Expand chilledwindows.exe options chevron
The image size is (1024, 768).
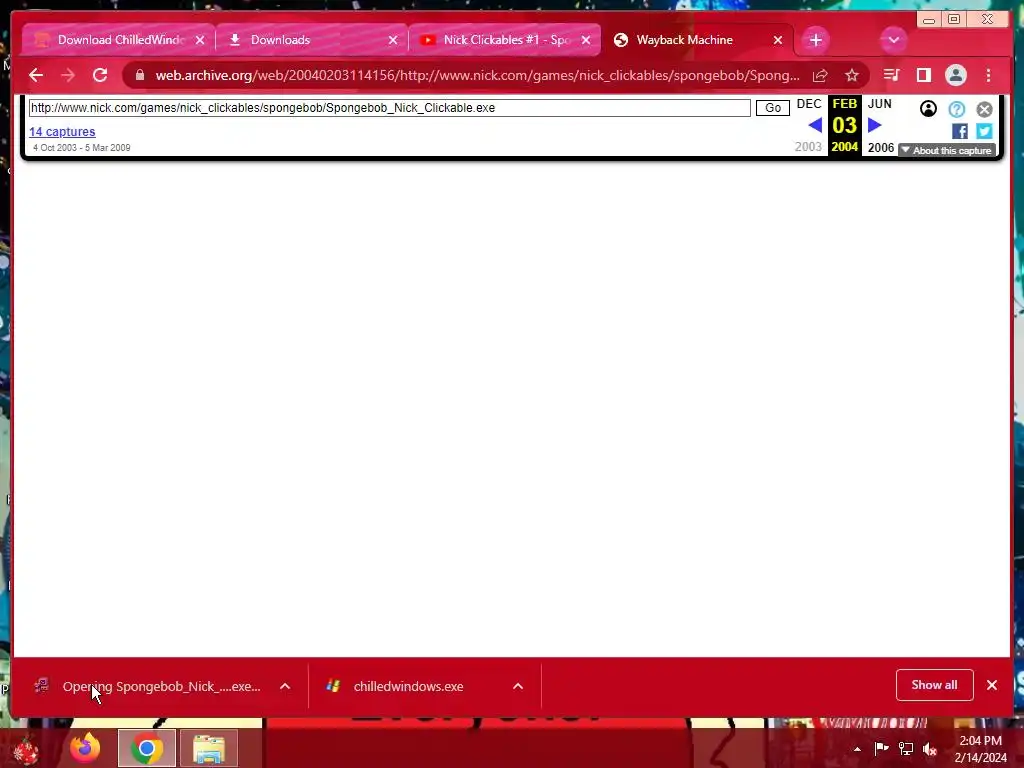pyautogui.click(x=518, y=686)
